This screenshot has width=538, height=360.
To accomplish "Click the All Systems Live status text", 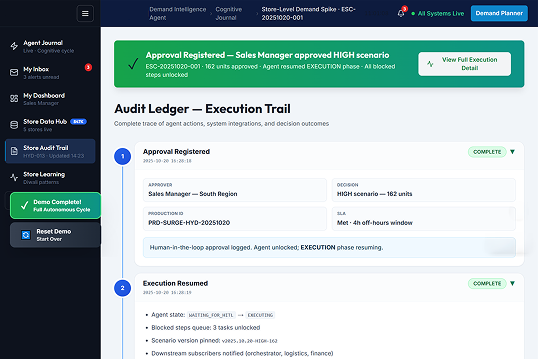I will (x=441, y=14).
